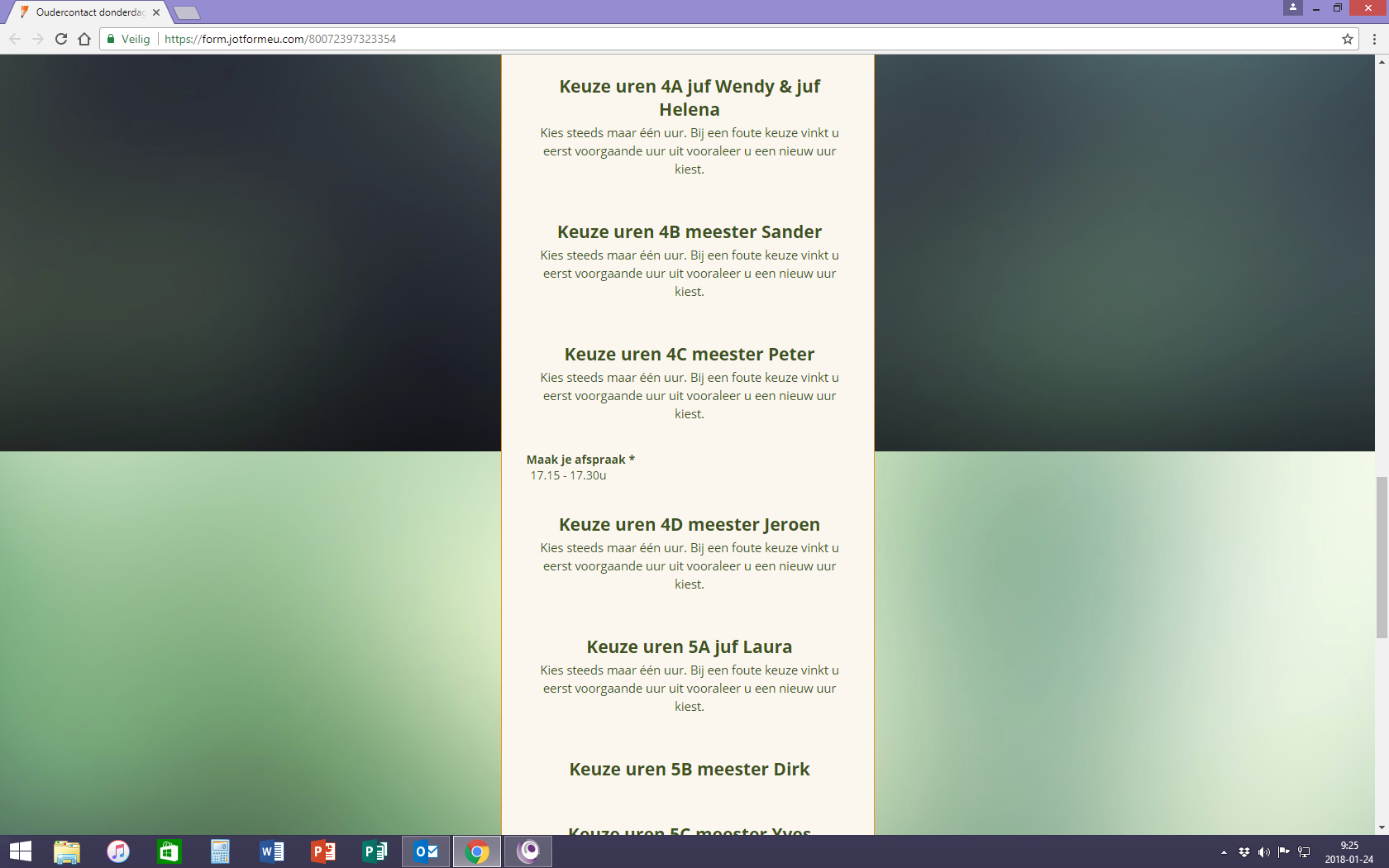Open the volume control in system tray
Screen dimensions: 1389x868
tap(1263, 852)
